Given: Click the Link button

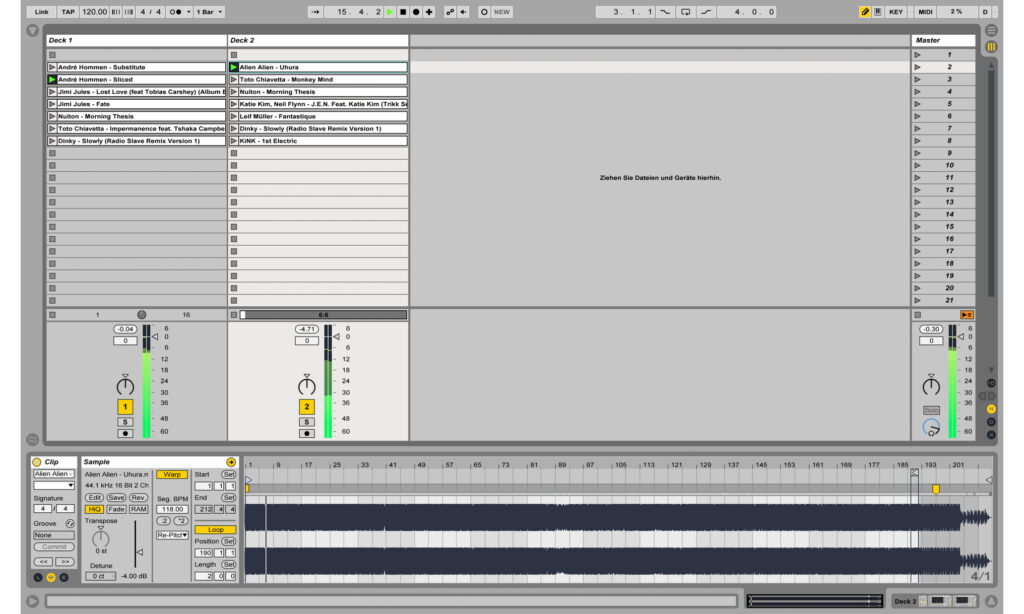Looking at the screenshot, I should point(42,12).
